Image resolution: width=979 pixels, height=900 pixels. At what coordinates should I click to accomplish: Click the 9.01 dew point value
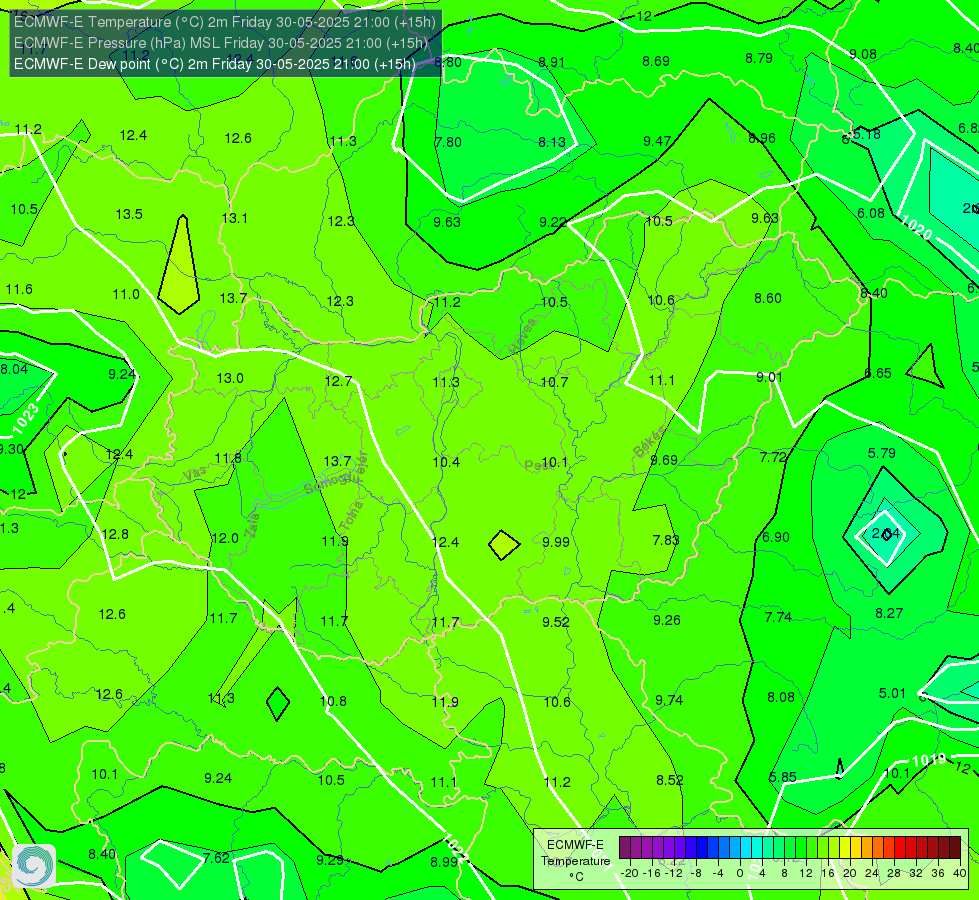click(x=769, y=377)
